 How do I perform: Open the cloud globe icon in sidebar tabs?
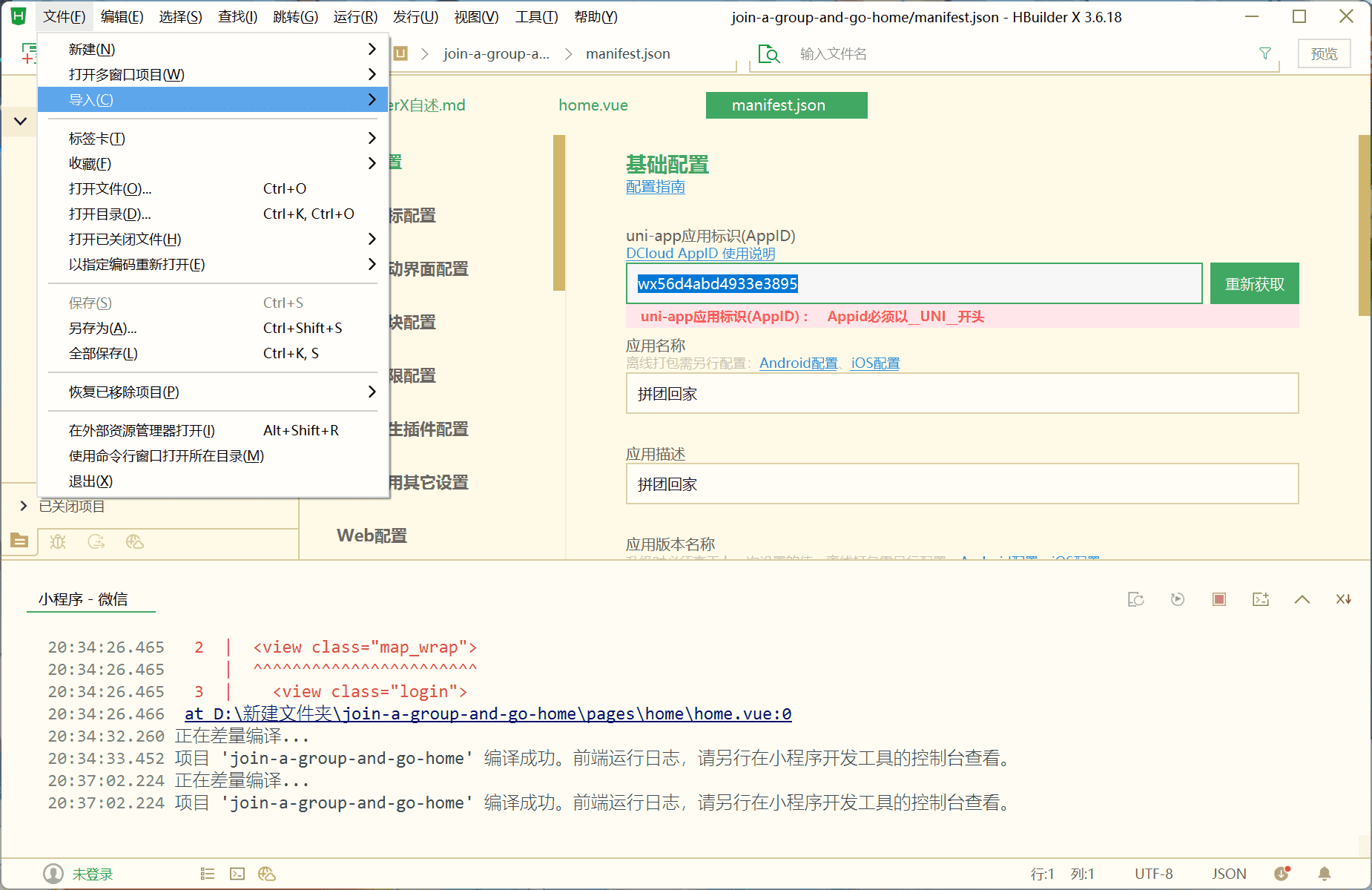(135, 541)
